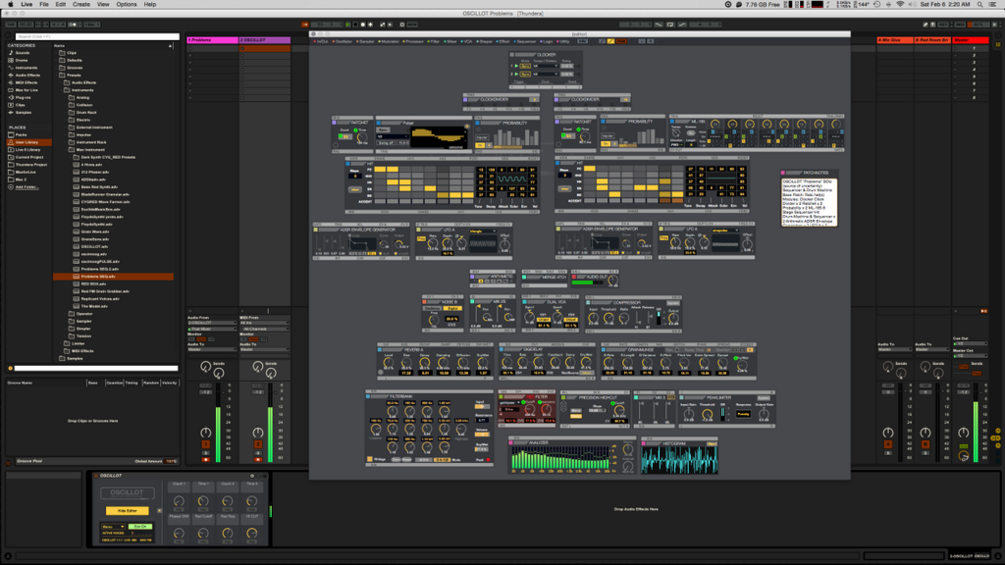Select MIDI Effects category icon in browser

11,83
